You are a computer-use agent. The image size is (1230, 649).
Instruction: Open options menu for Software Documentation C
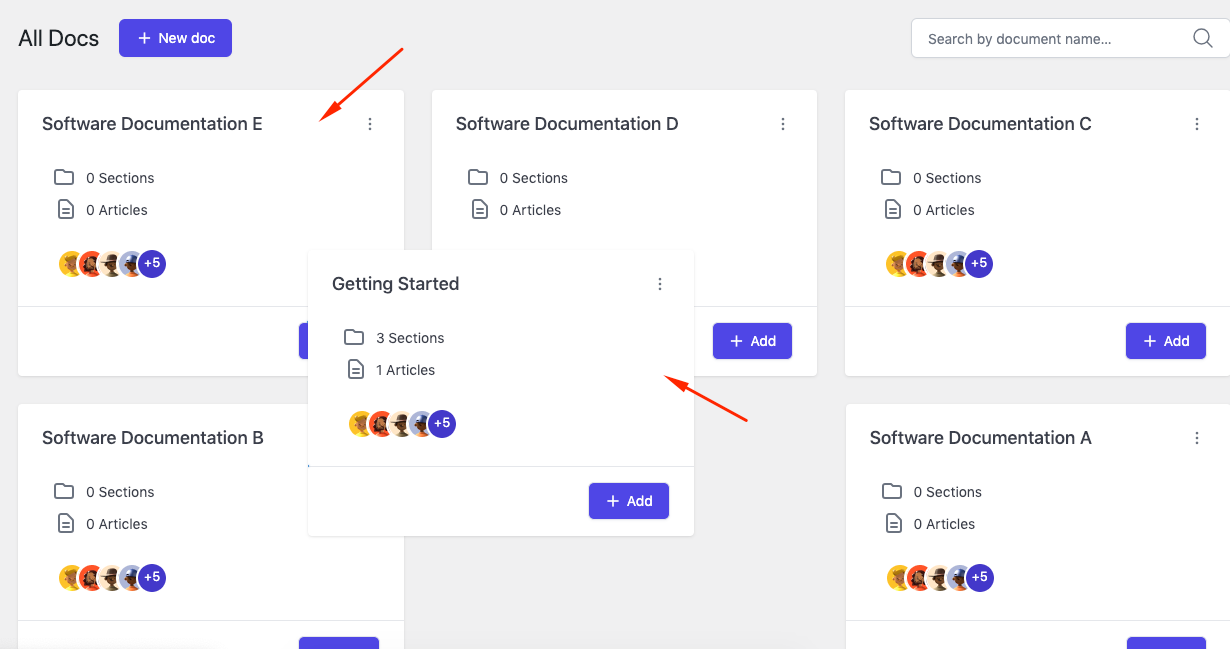tap(1197, 124)
